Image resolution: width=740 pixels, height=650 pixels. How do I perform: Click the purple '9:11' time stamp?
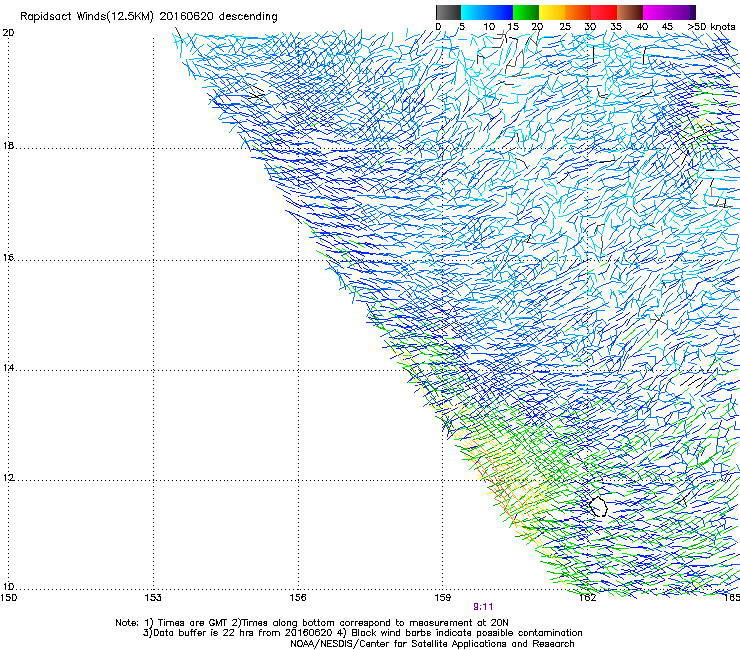[483, 607]
